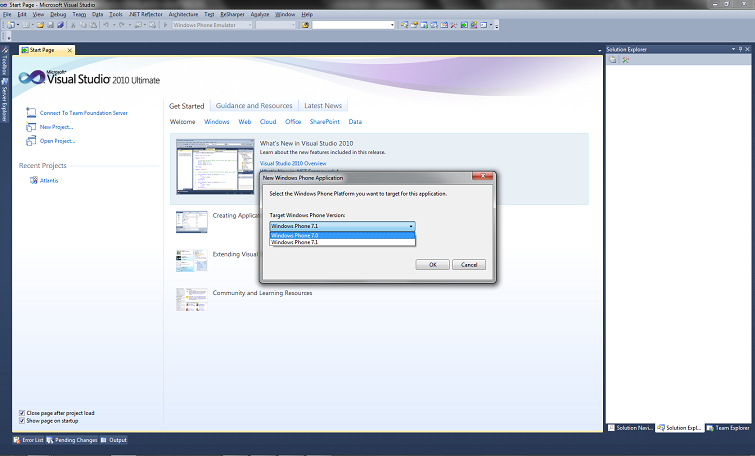This screenshot has height=456, width=755.
Task: Click the Redo arrow toolbar icon
Action: coord(122,25)
